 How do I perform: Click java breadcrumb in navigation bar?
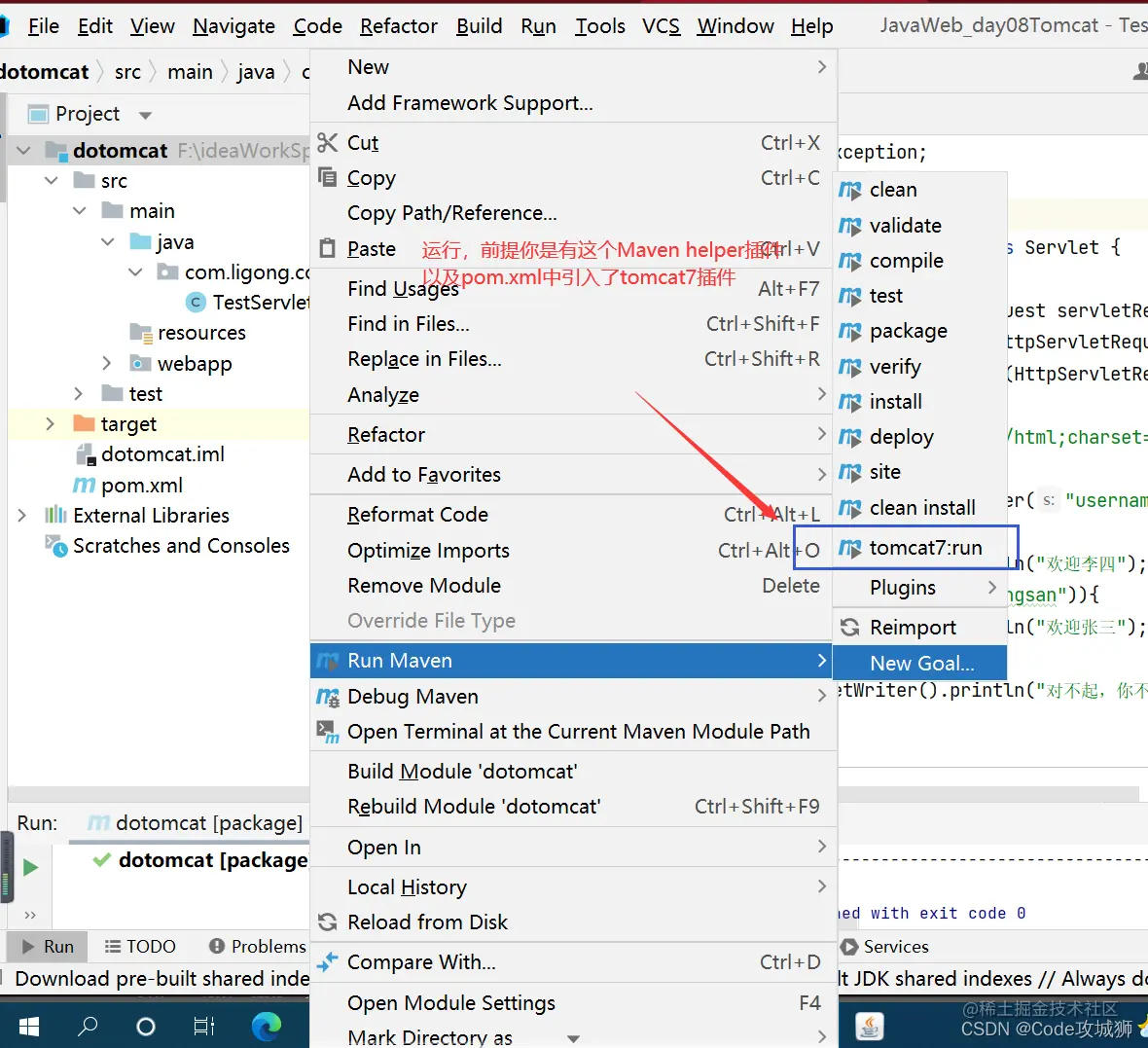pyautogui.click(x=256, y=72)
